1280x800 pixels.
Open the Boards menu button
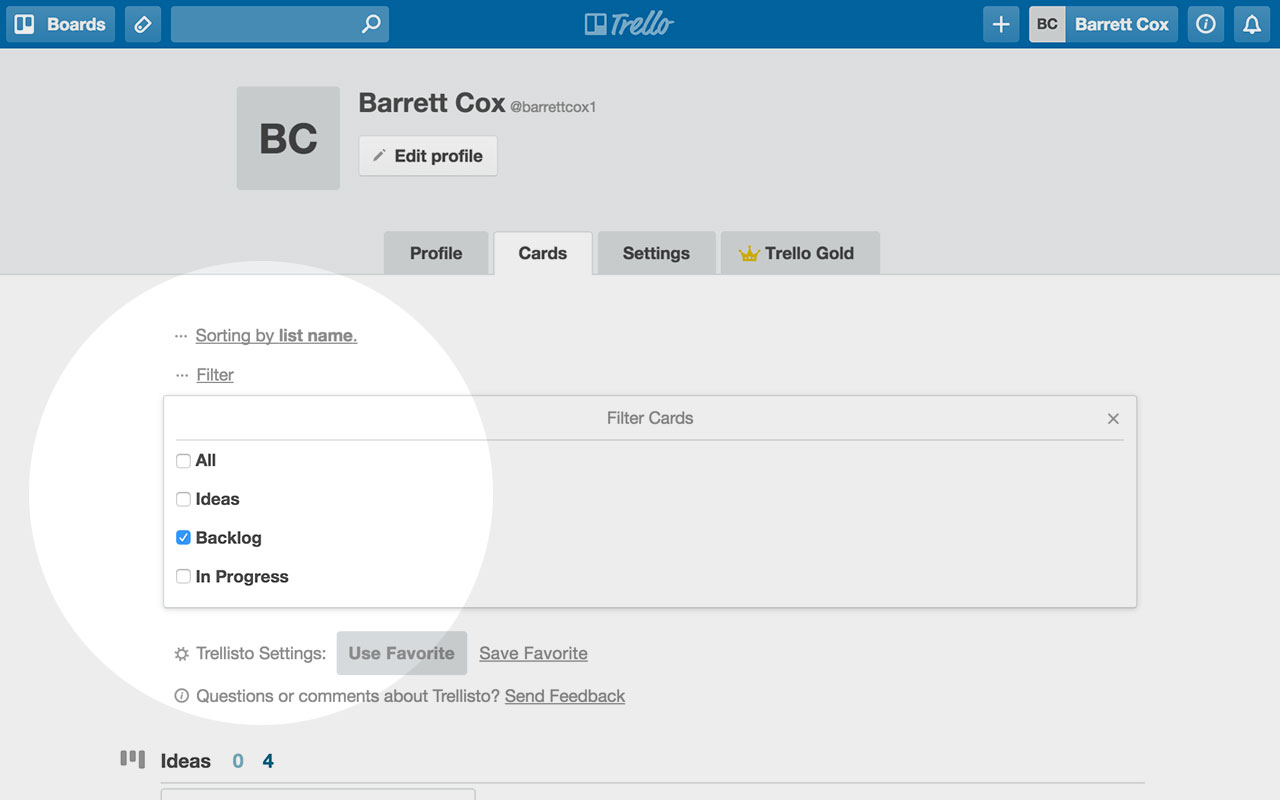click(x=60, y=24)
